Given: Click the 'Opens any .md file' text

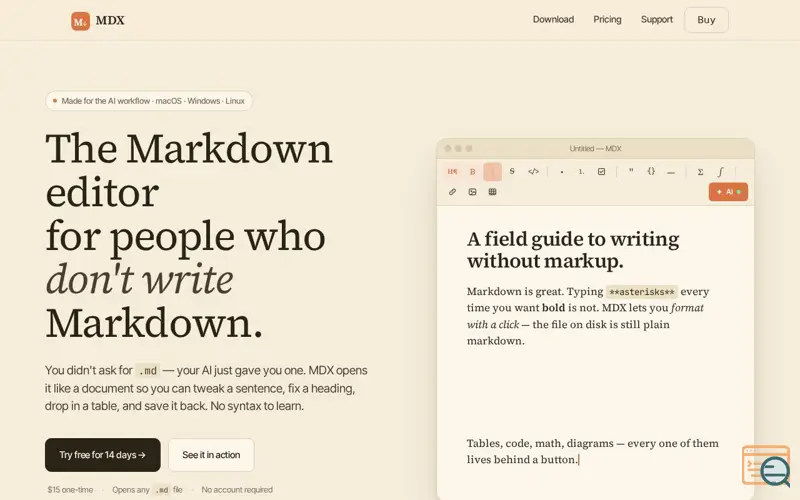Looking at the screenshot, I should pyautogui.click(x=147, y=489).
